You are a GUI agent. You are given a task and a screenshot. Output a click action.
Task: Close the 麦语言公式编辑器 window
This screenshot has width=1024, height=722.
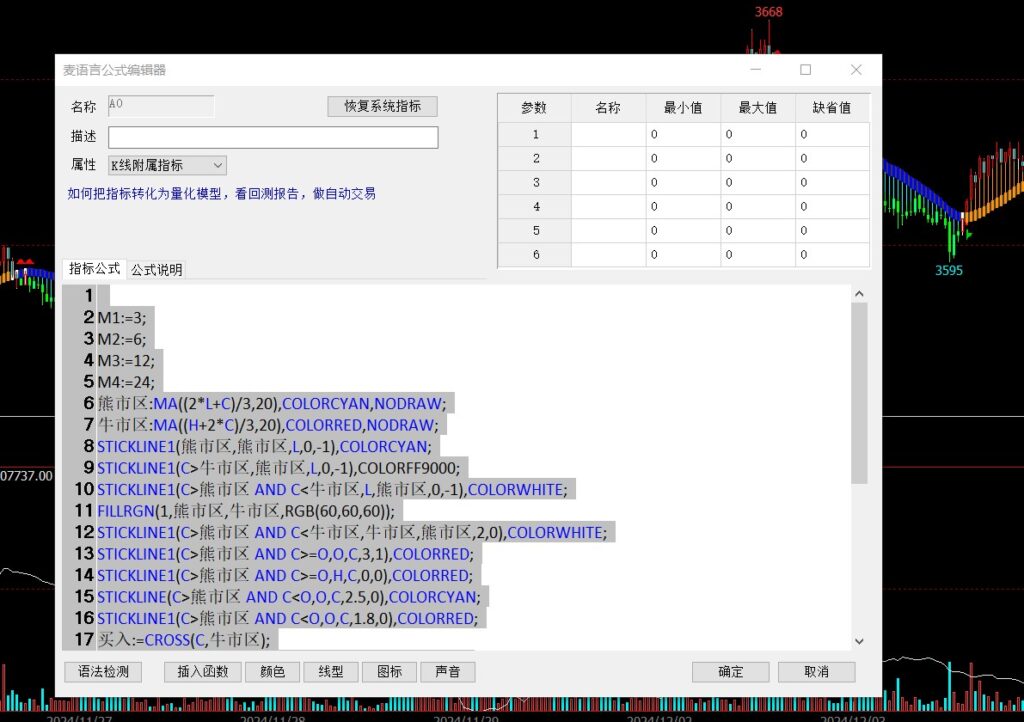coord(856,70)
